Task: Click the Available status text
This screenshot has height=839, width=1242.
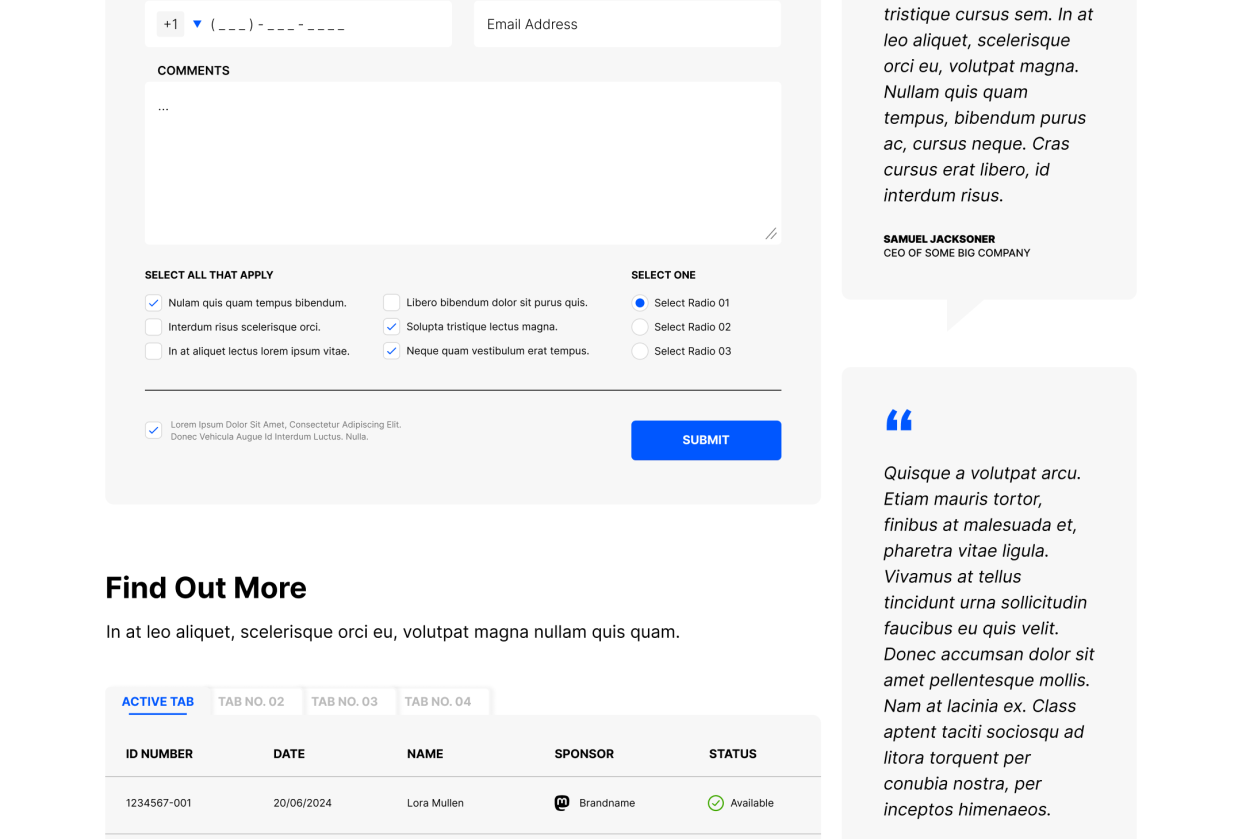Action: click(752, 803)
